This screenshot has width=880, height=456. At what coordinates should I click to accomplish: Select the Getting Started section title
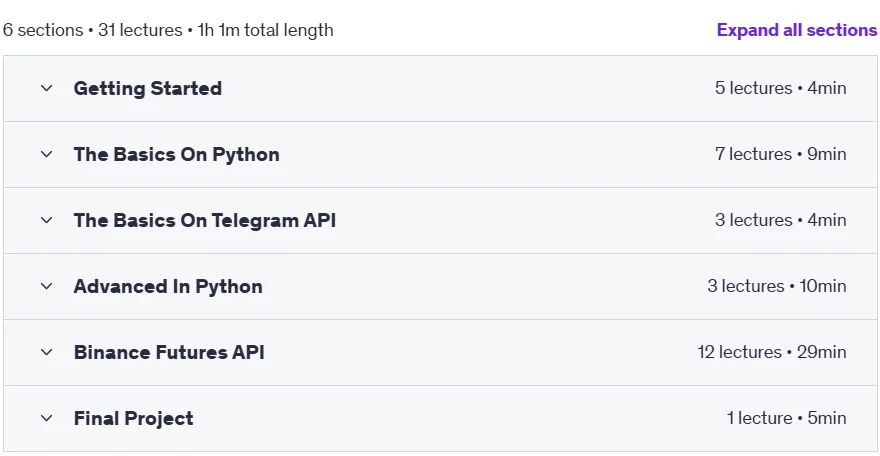[148, 89]
